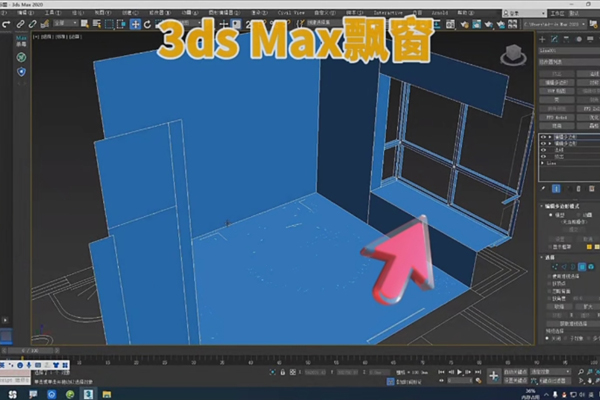600x400 pixels.
Task: Collapse the Edit Poly Mode rollout
Action: [x=542, y=206]
